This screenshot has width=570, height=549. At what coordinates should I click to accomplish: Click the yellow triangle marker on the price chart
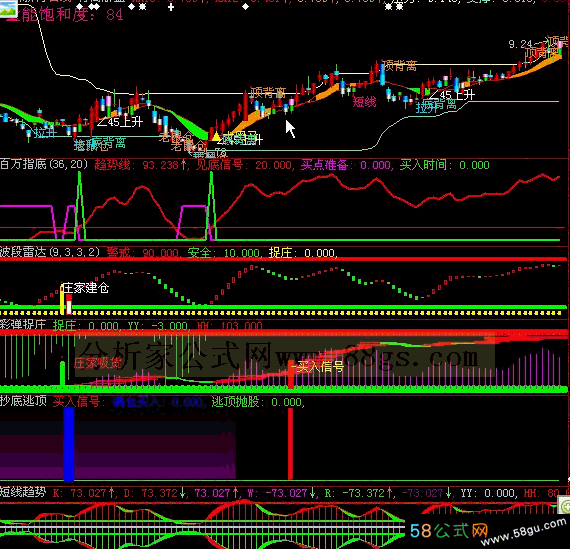click(216, 137)
